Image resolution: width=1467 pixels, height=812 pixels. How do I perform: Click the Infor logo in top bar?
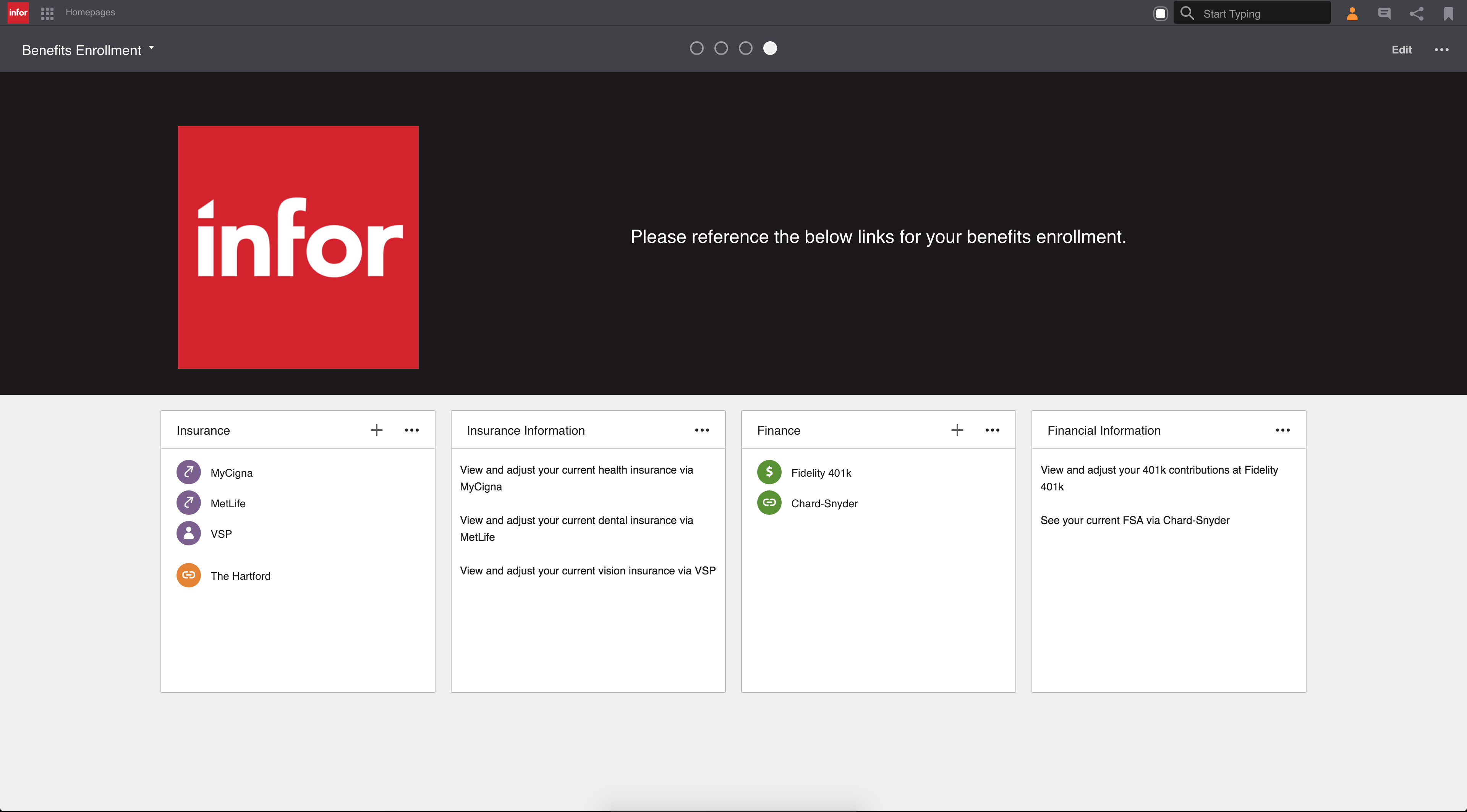[18, 13]
